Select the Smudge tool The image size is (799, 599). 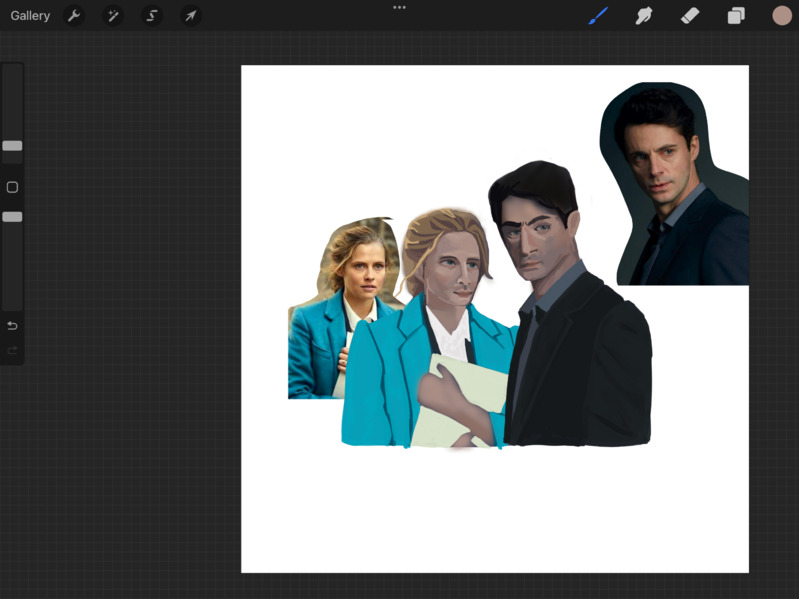[x=644, y=16]
